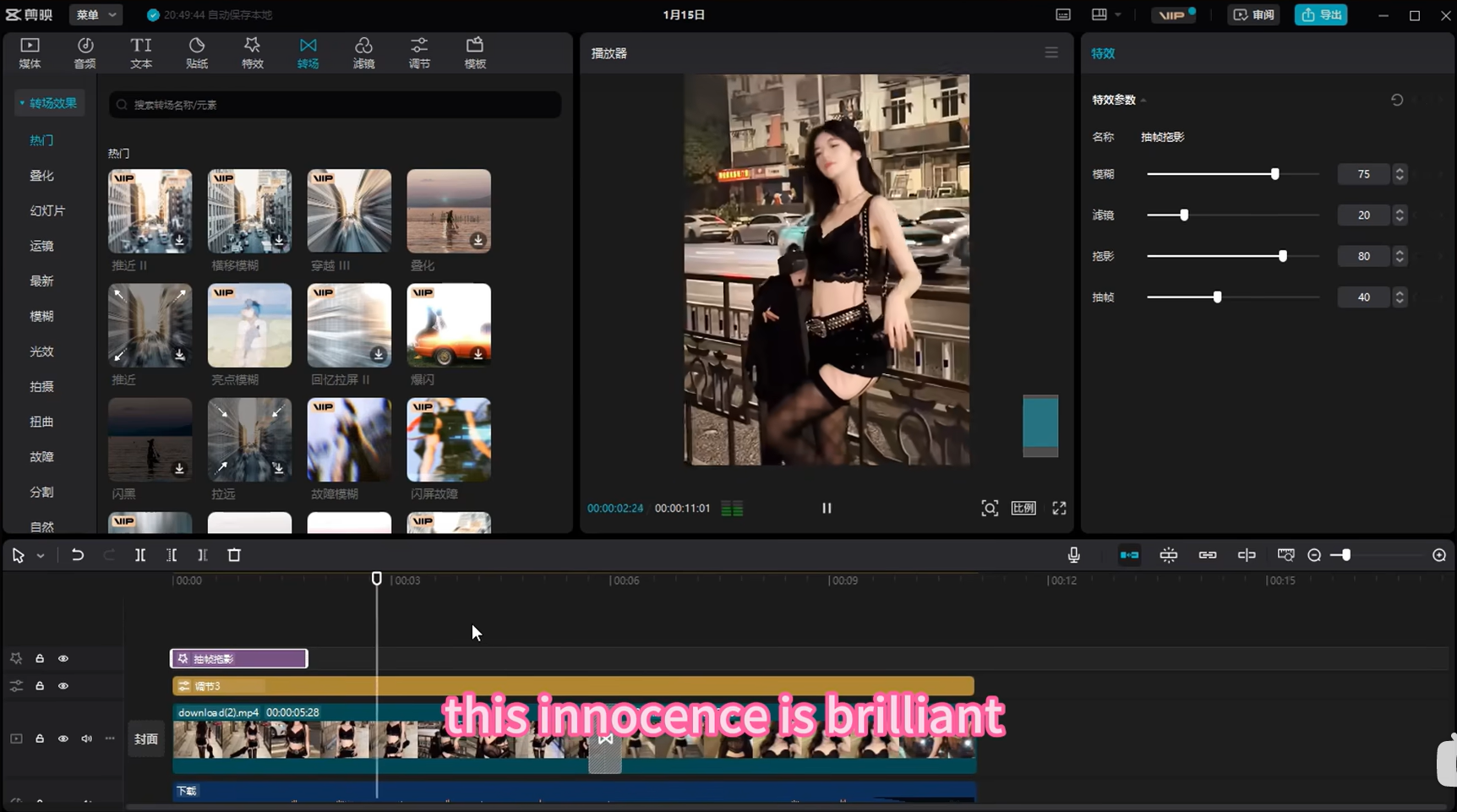Enter fullscreen preview in the player
This screenshot has height=812, width=1457.
[x=1059, y=508]
